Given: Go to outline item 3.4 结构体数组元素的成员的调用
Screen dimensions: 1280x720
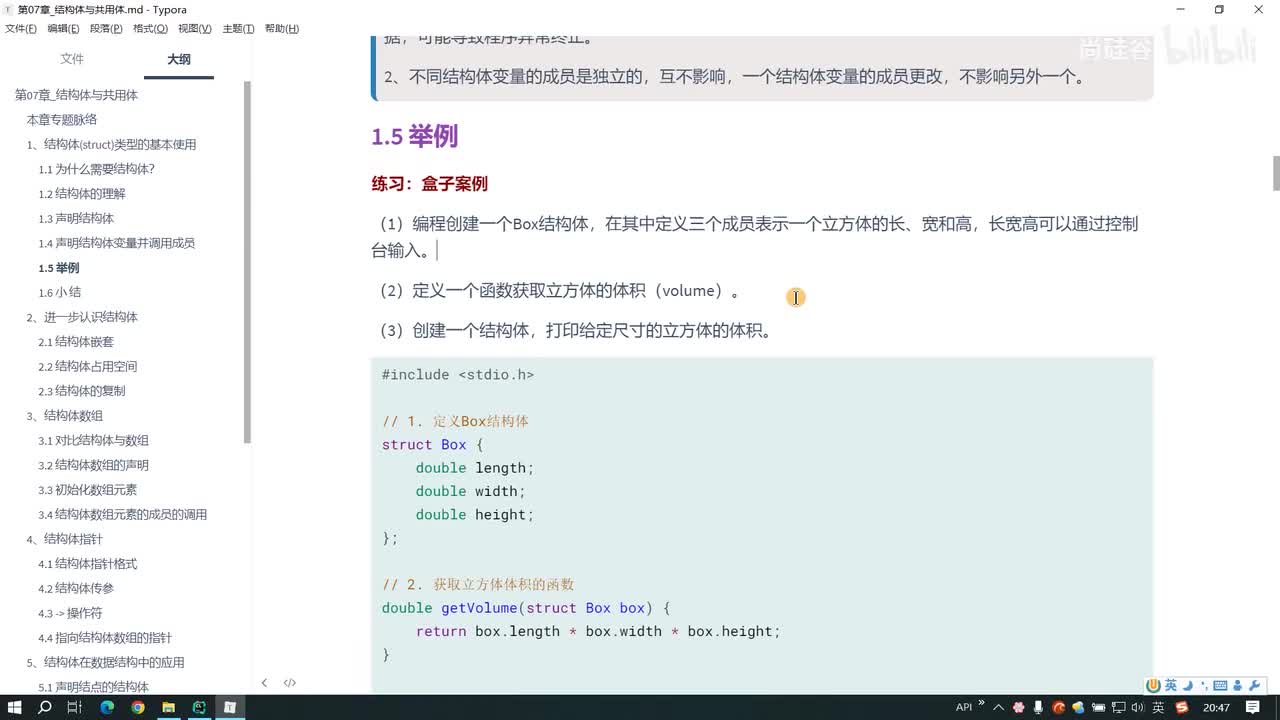Looking at the screenshot, I should point(122,515).
